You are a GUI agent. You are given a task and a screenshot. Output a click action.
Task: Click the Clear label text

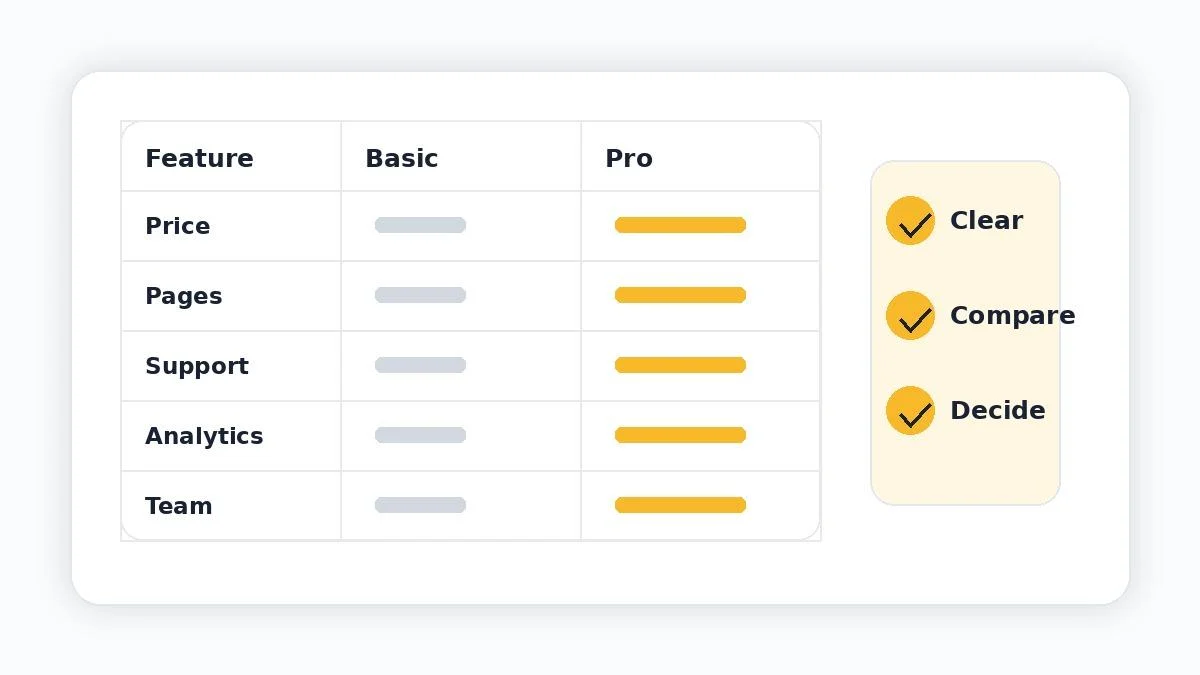coord(986,220)
